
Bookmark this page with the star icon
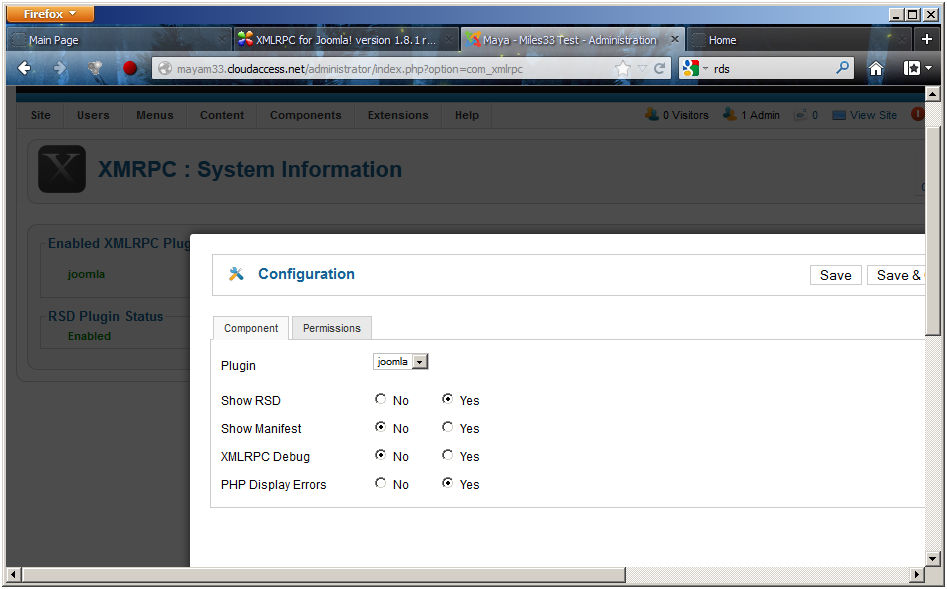(622, 69)
